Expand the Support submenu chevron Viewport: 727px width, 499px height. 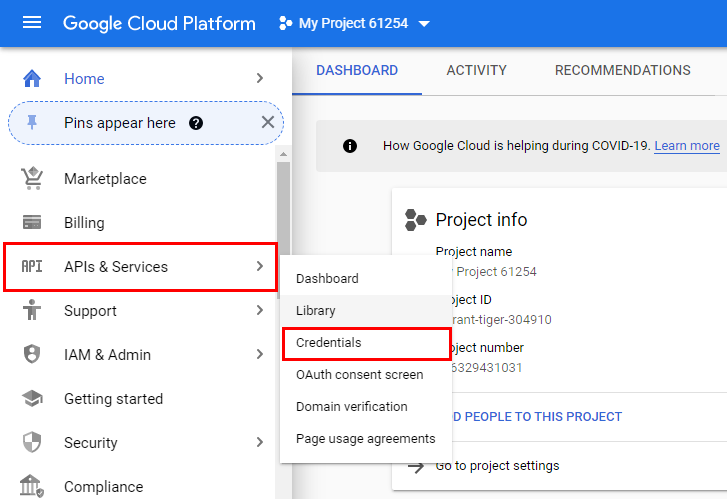pyautogui.click(x=260, y=310)
